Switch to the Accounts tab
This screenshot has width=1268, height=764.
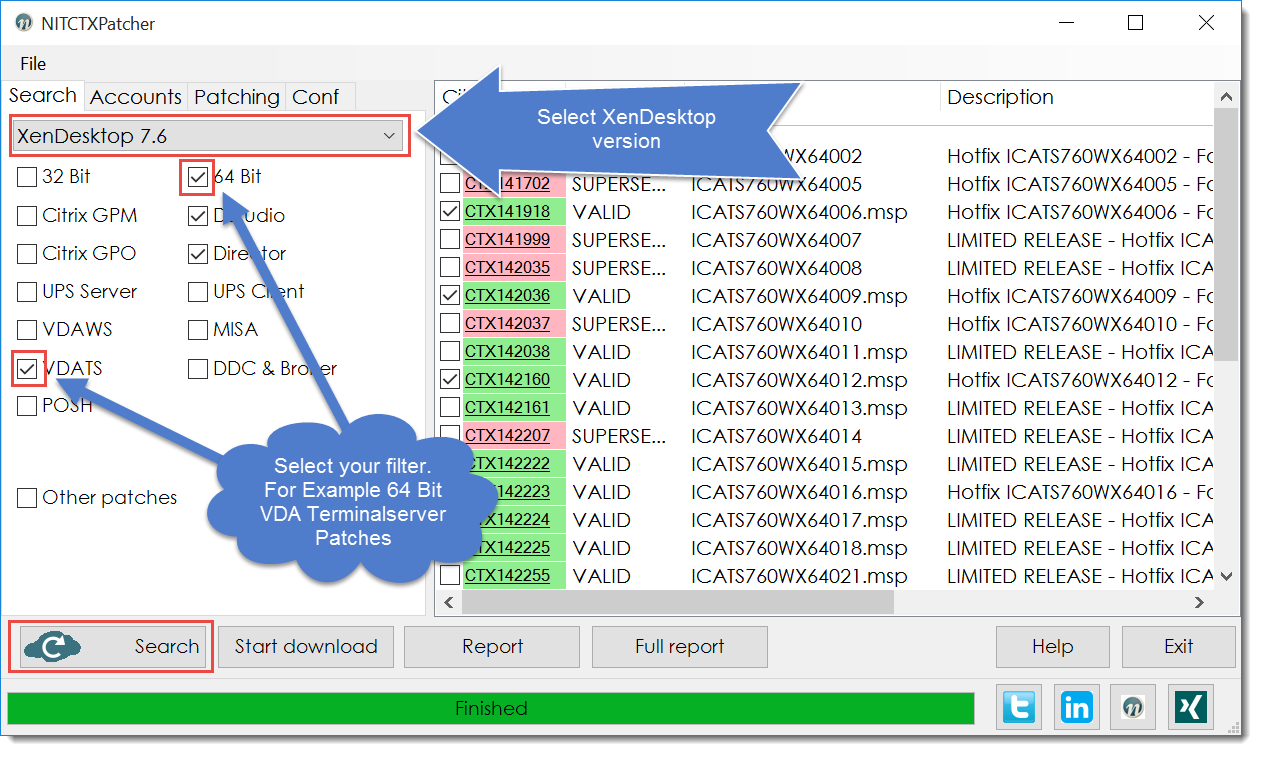(x=136, y=97)
